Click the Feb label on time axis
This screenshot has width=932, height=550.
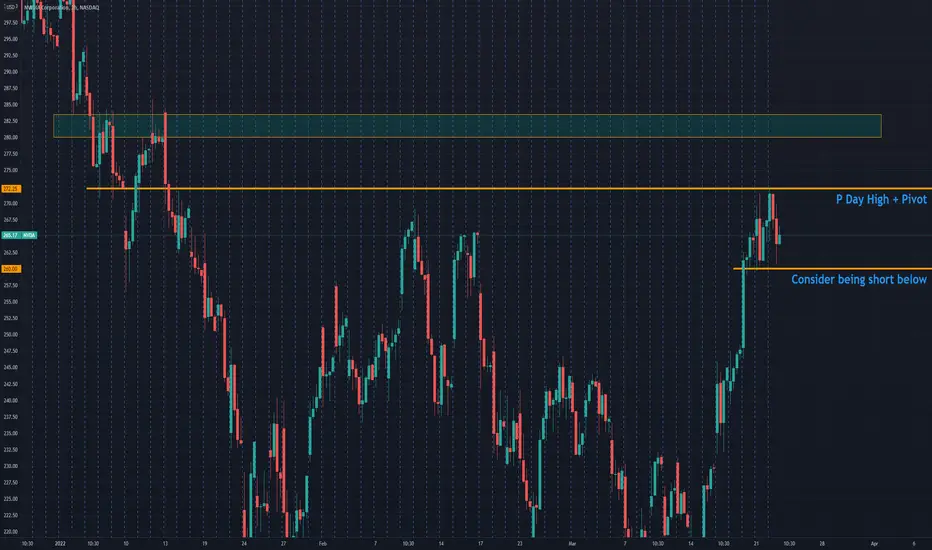[x=323, y=543]
